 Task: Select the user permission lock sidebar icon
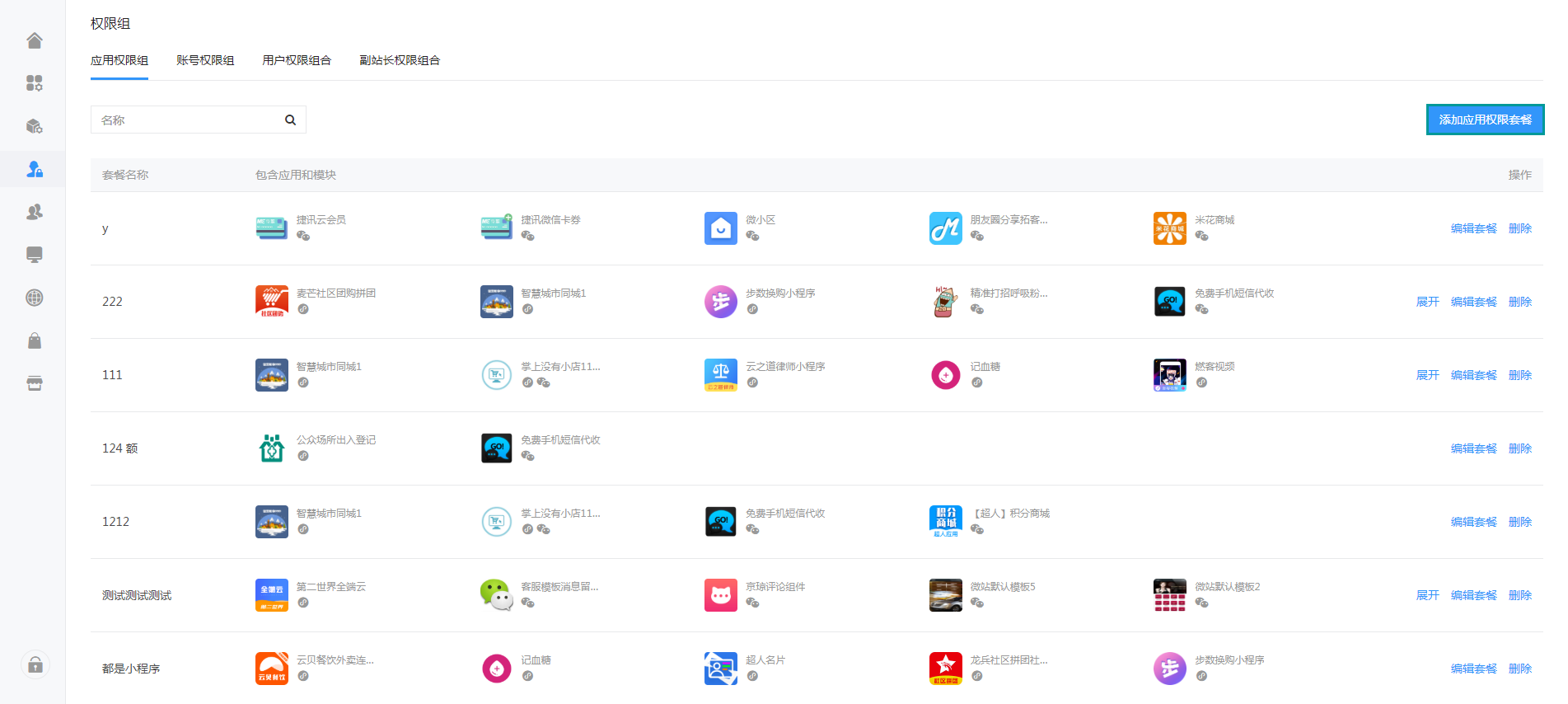35,169
